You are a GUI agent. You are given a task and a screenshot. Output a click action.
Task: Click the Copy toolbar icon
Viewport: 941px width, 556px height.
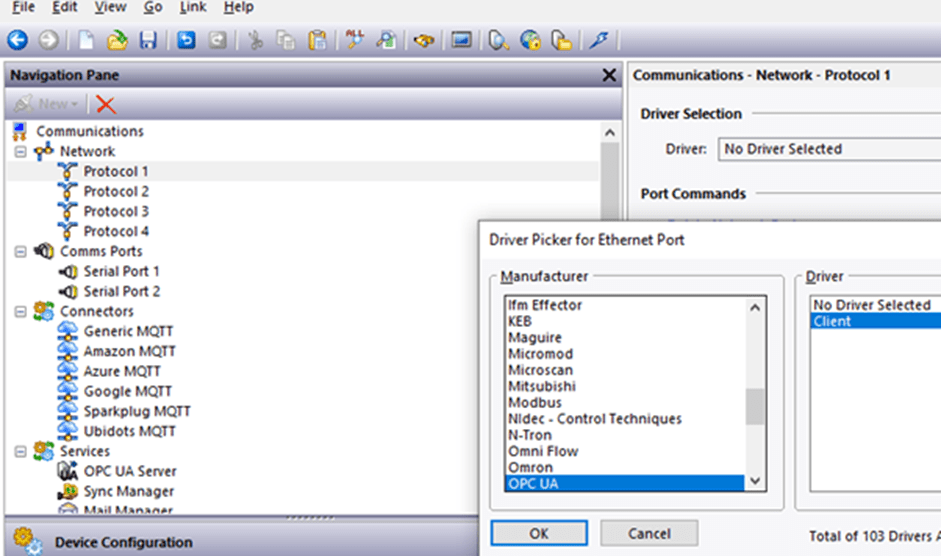click(x=286, y=40)
